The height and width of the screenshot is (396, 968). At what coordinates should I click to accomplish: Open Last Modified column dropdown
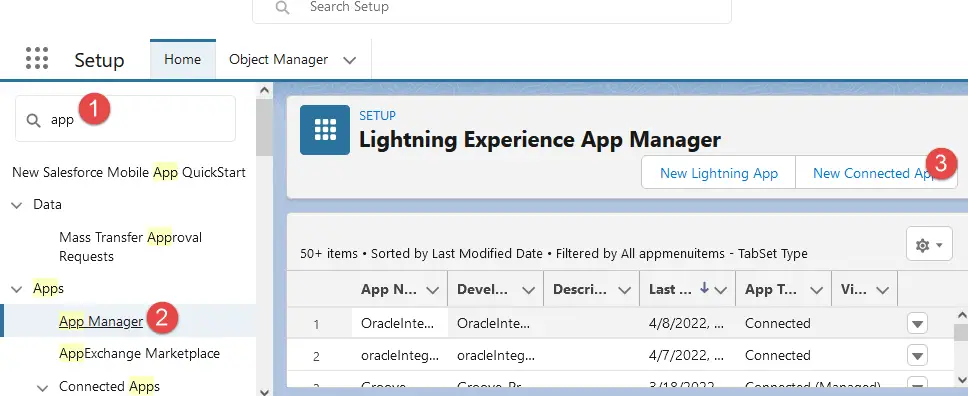[720, 290]
